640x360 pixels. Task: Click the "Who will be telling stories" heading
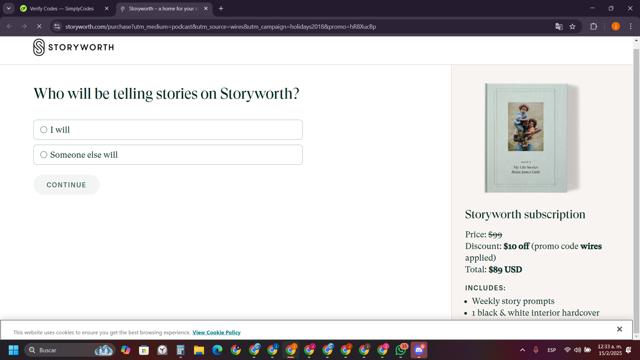pyautogui.click(x=167, y=93)
